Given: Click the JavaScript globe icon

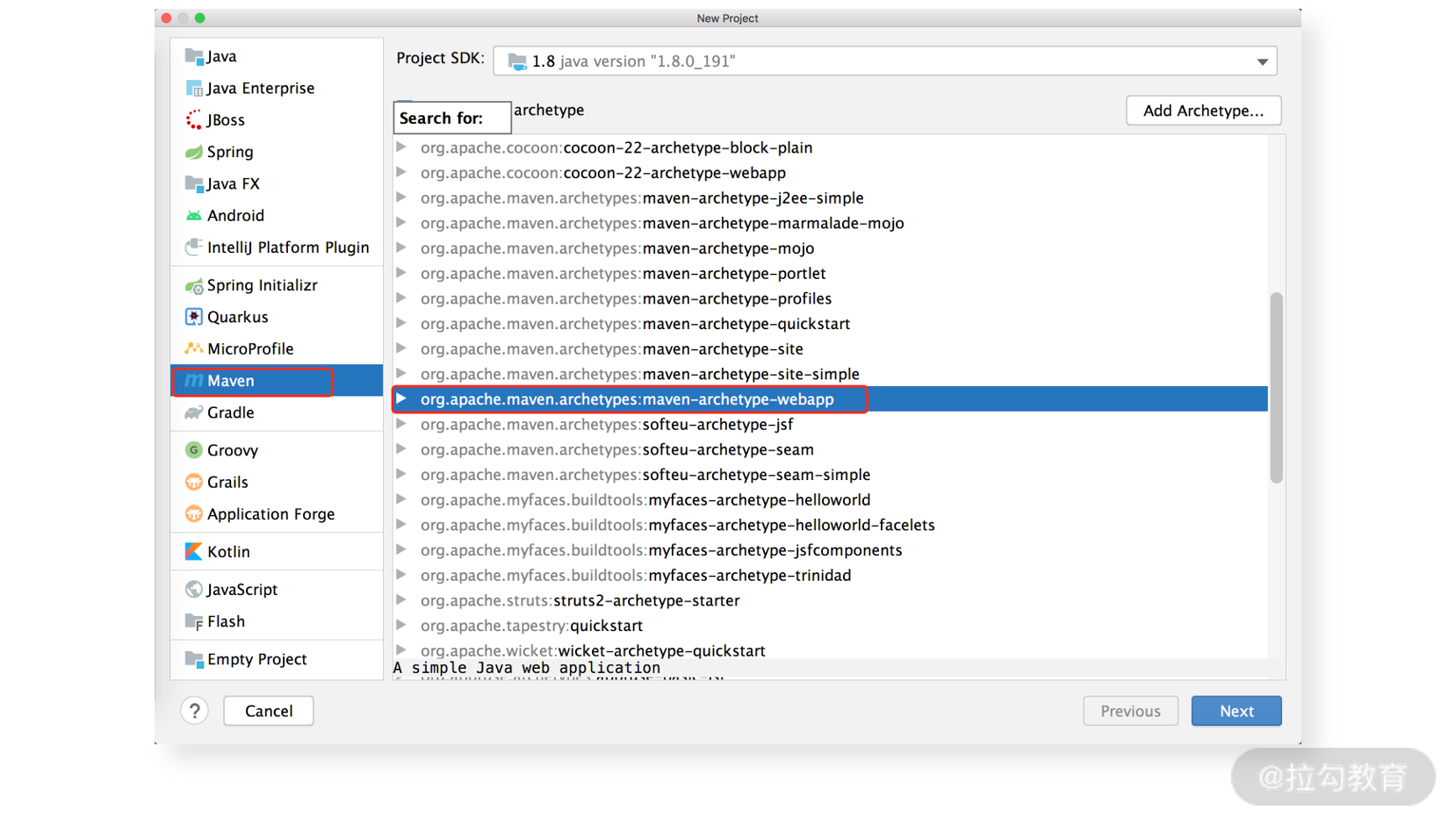Looking at the screenshot, I should click(194, 590).
